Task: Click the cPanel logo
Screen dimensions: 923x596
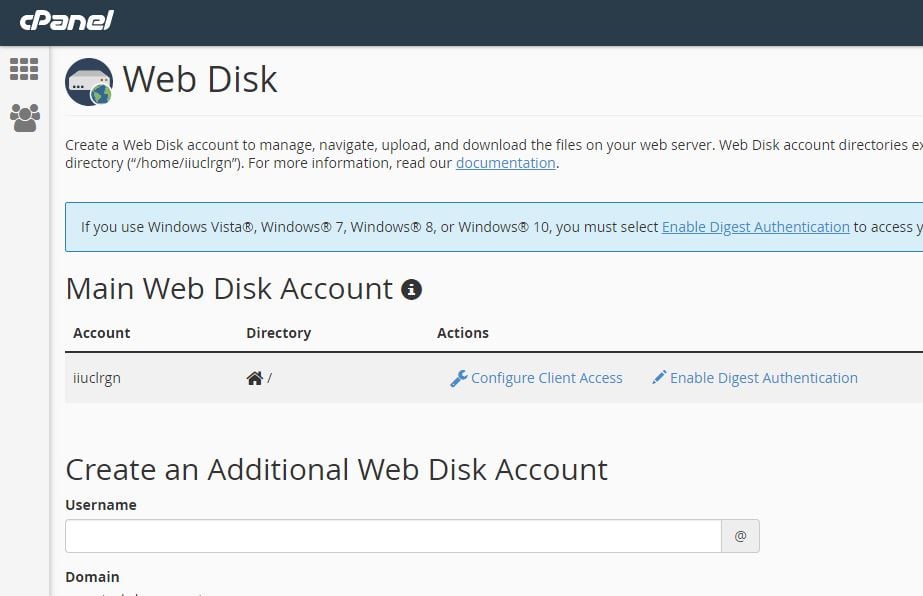Action: 64,21
